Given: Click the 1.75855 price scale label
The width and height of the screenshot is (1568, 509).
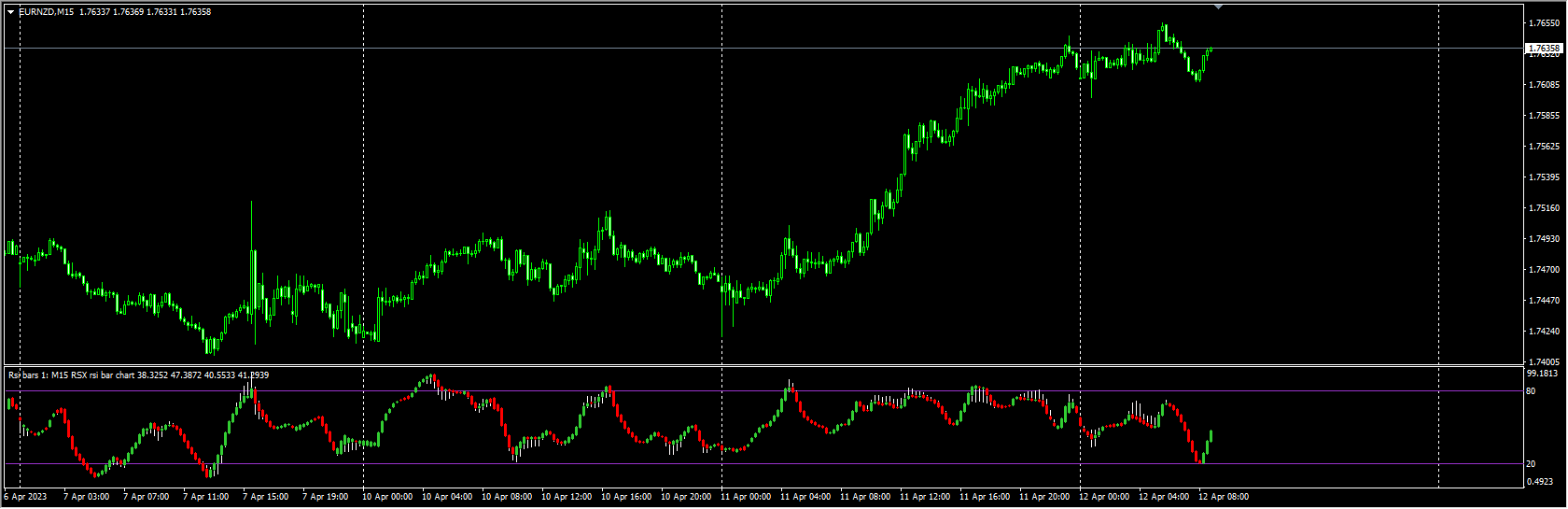Looking at the screenshot, I should click(x=1545, y=116).
